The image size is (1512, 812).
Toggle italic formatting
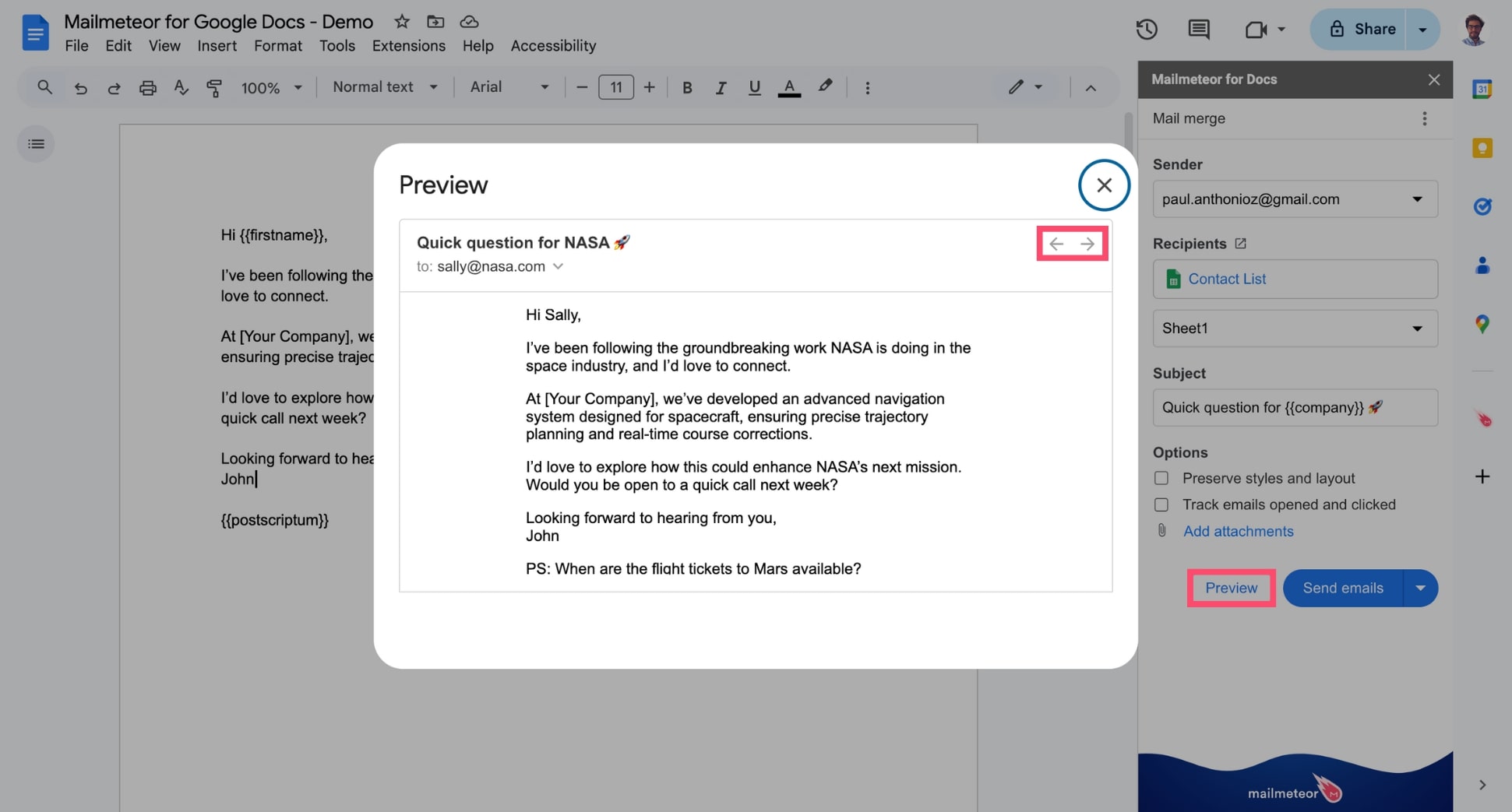pyautogui.click(x=721, y=88)
